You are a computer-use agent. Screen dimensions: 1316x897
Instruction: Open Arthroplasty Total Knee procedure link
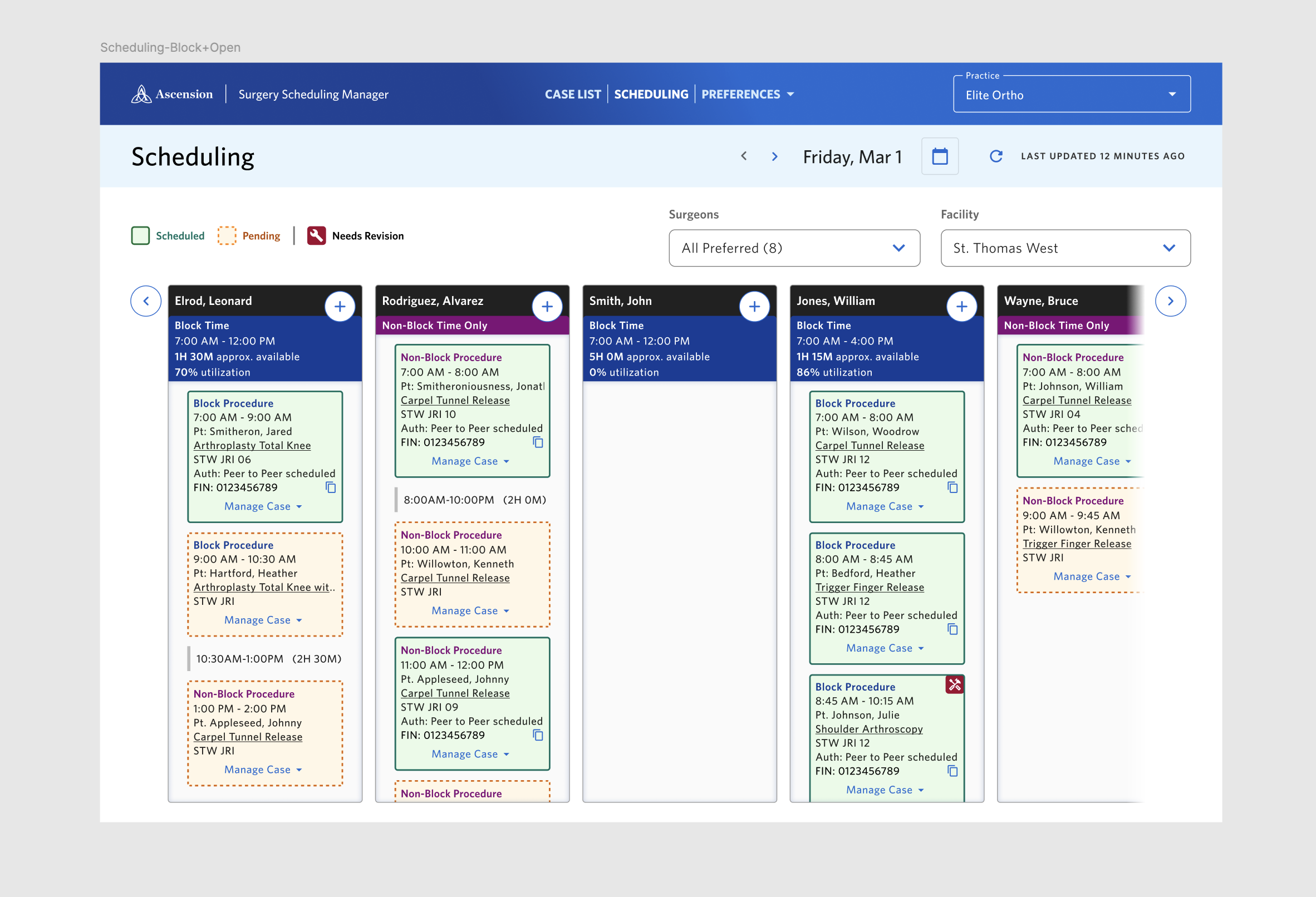252,445
